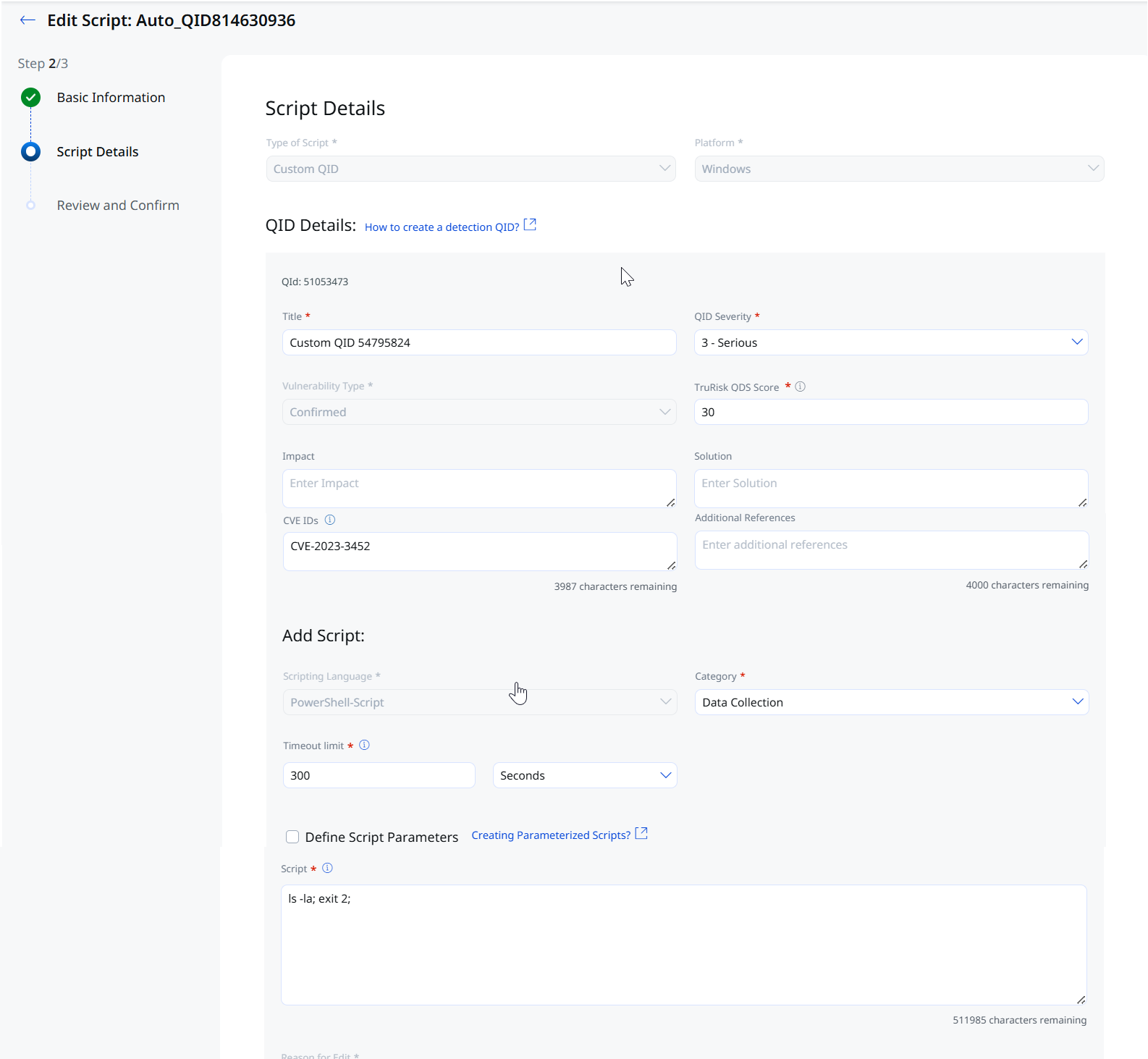
Task: Click the Title input field
Action: pyautogui.click(x=479, y=342)
